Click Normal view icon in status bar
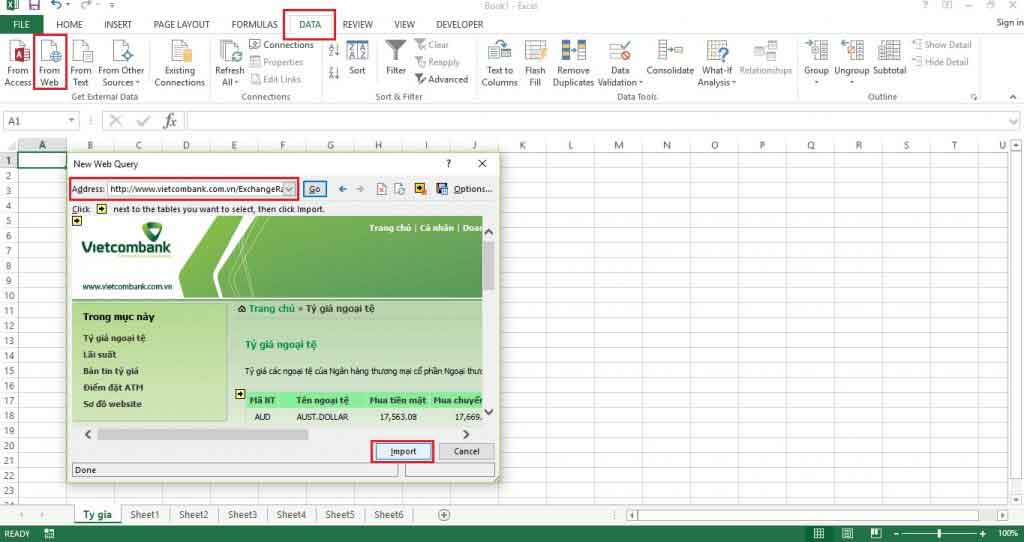The image size is (1024, 542). (818, 534)
